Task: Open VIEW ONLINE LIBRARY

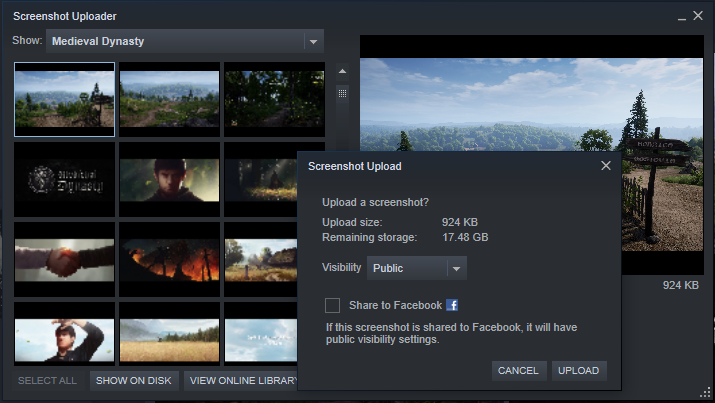Action: click(241, 381)
